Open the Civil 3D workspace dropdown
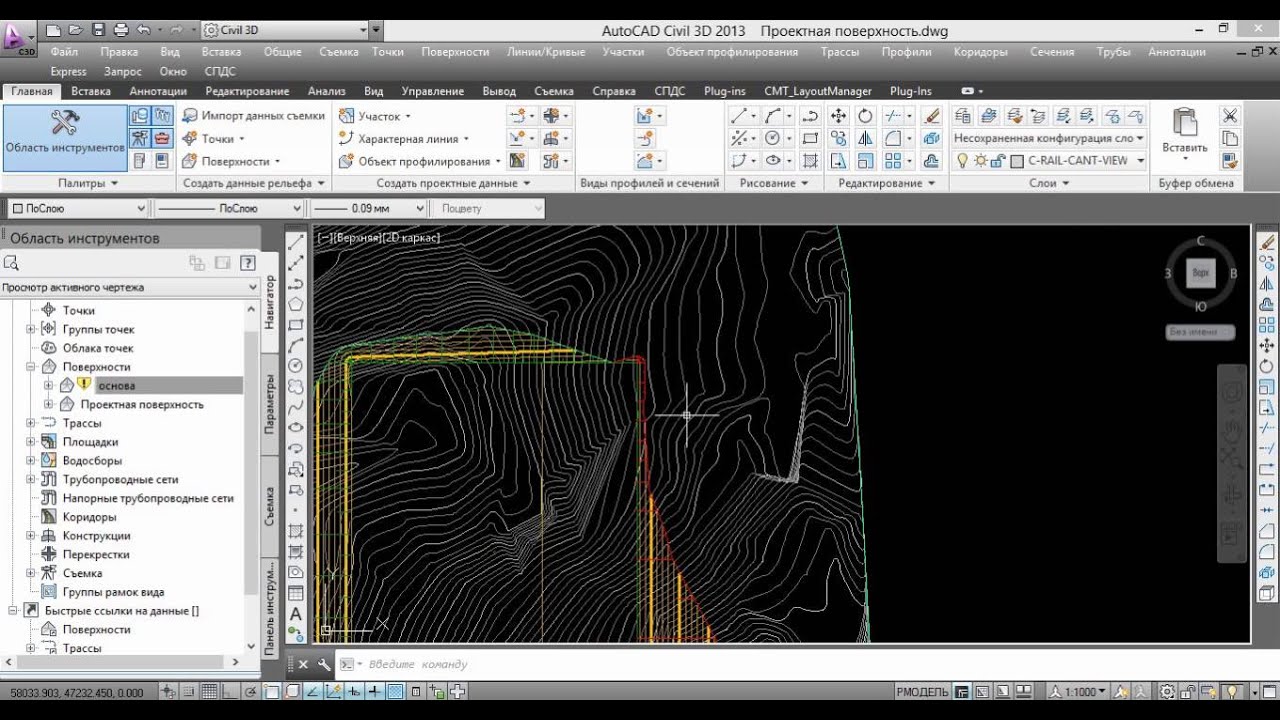The width and height of the screenshot is (1280, 720). [284, 30]
